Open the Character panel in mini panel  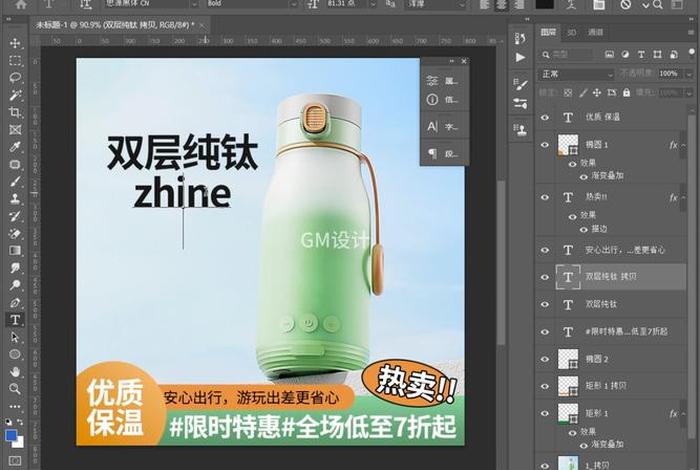(444, 127)
